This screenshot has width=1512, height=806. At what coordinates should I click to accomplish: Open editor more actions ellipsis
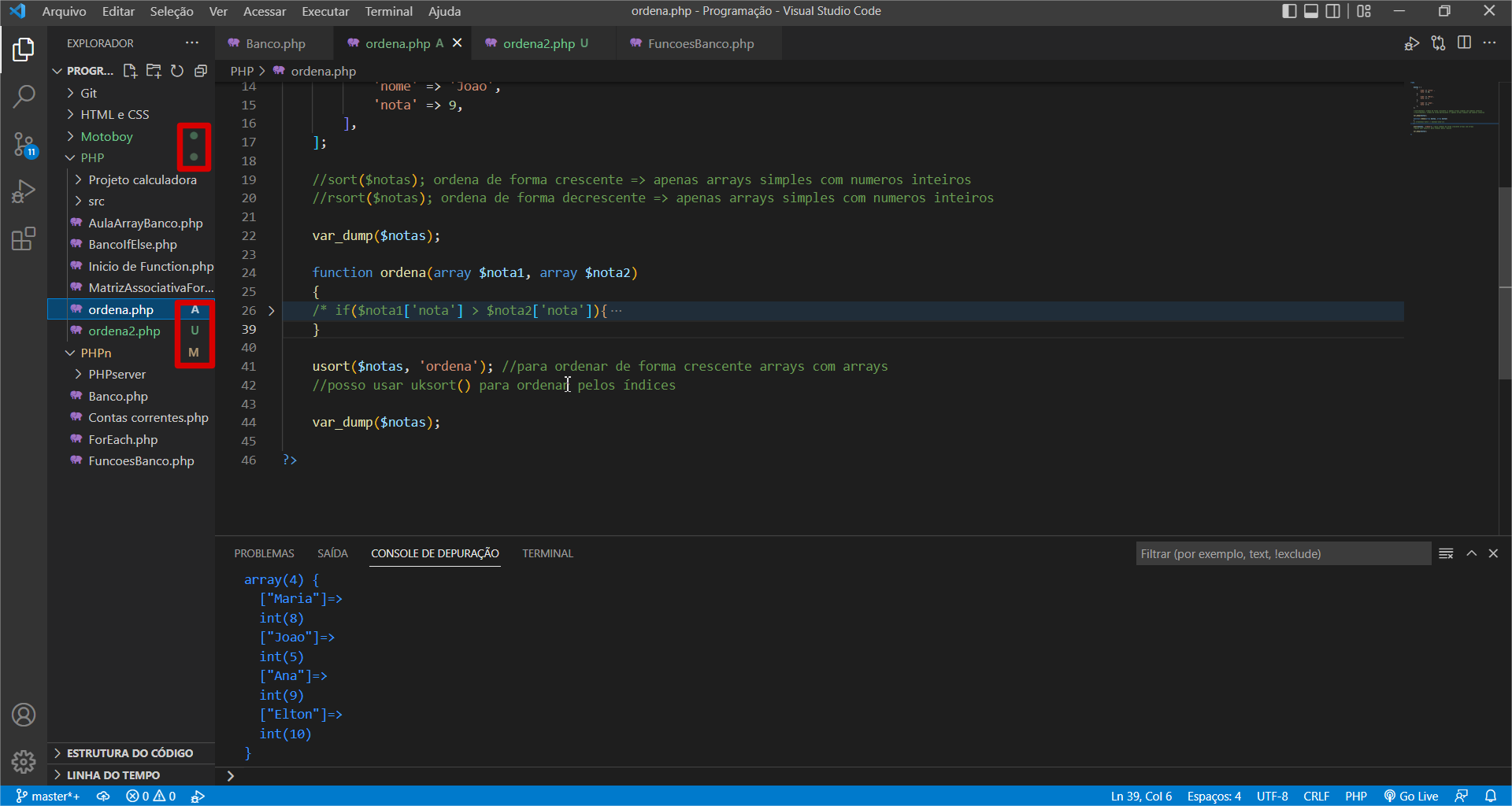tap(1489, 43)
